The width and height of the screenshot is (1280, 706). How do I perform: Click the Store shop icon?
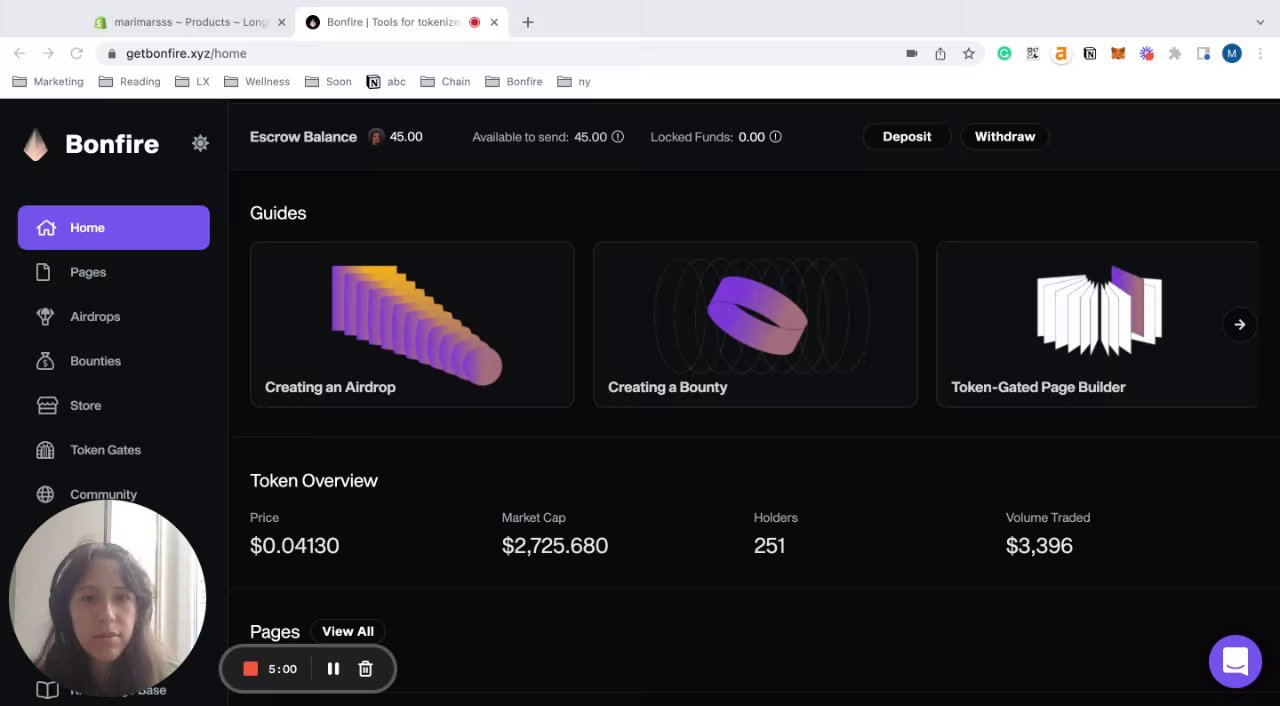pyautogui.click(x=47, y=405)
